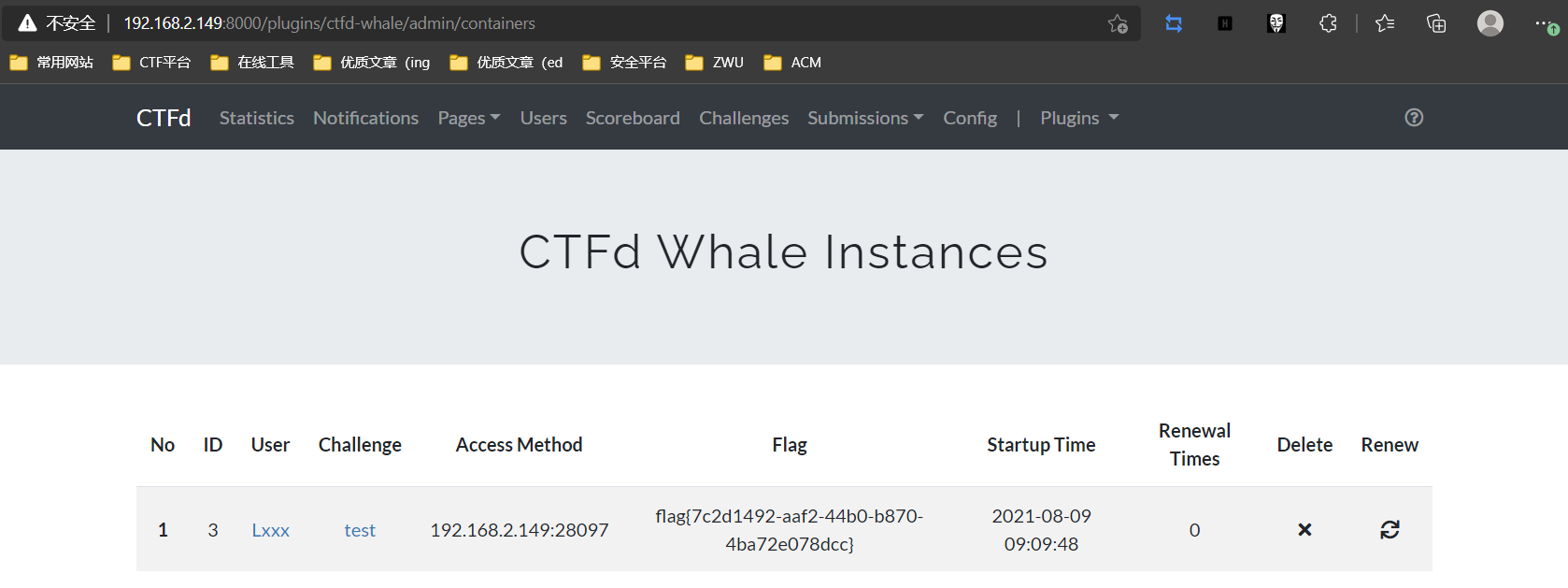The image size is (1568, 588).
Task: Open the 常用网站 bookmark folder
Action: [x=51, y=63]
